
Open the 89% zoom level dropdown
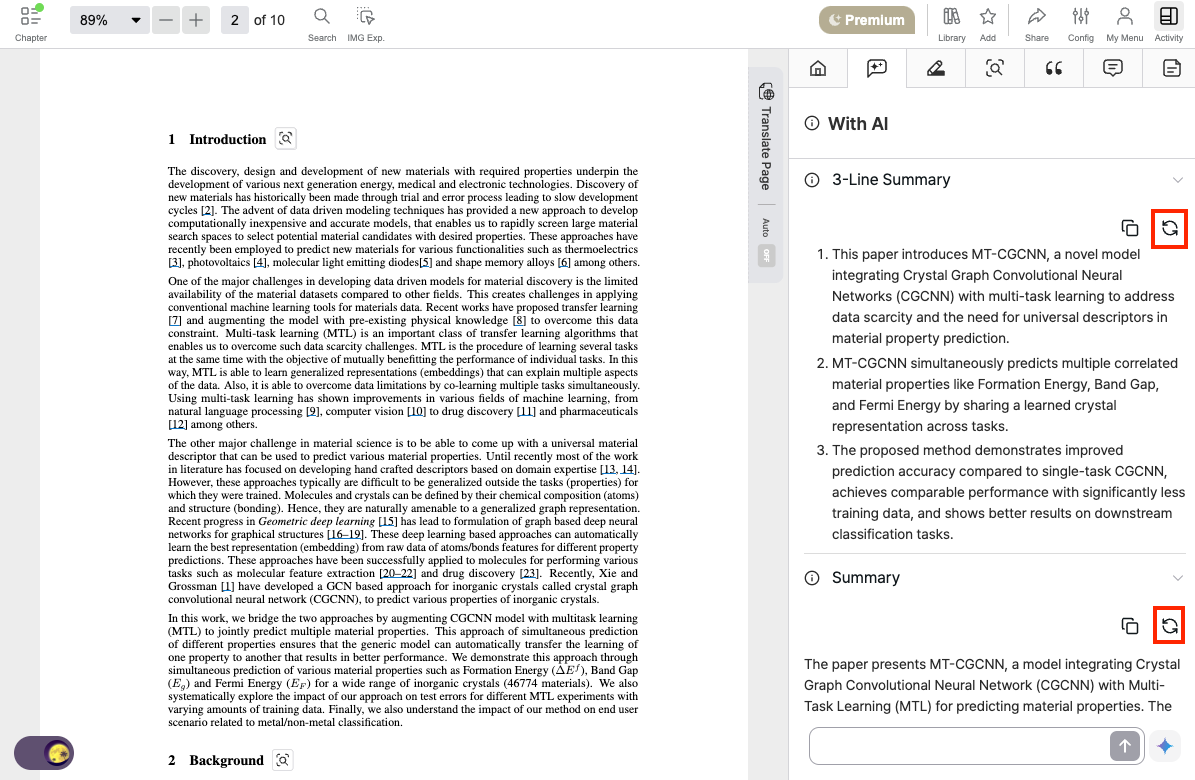(x=107, y=20)
